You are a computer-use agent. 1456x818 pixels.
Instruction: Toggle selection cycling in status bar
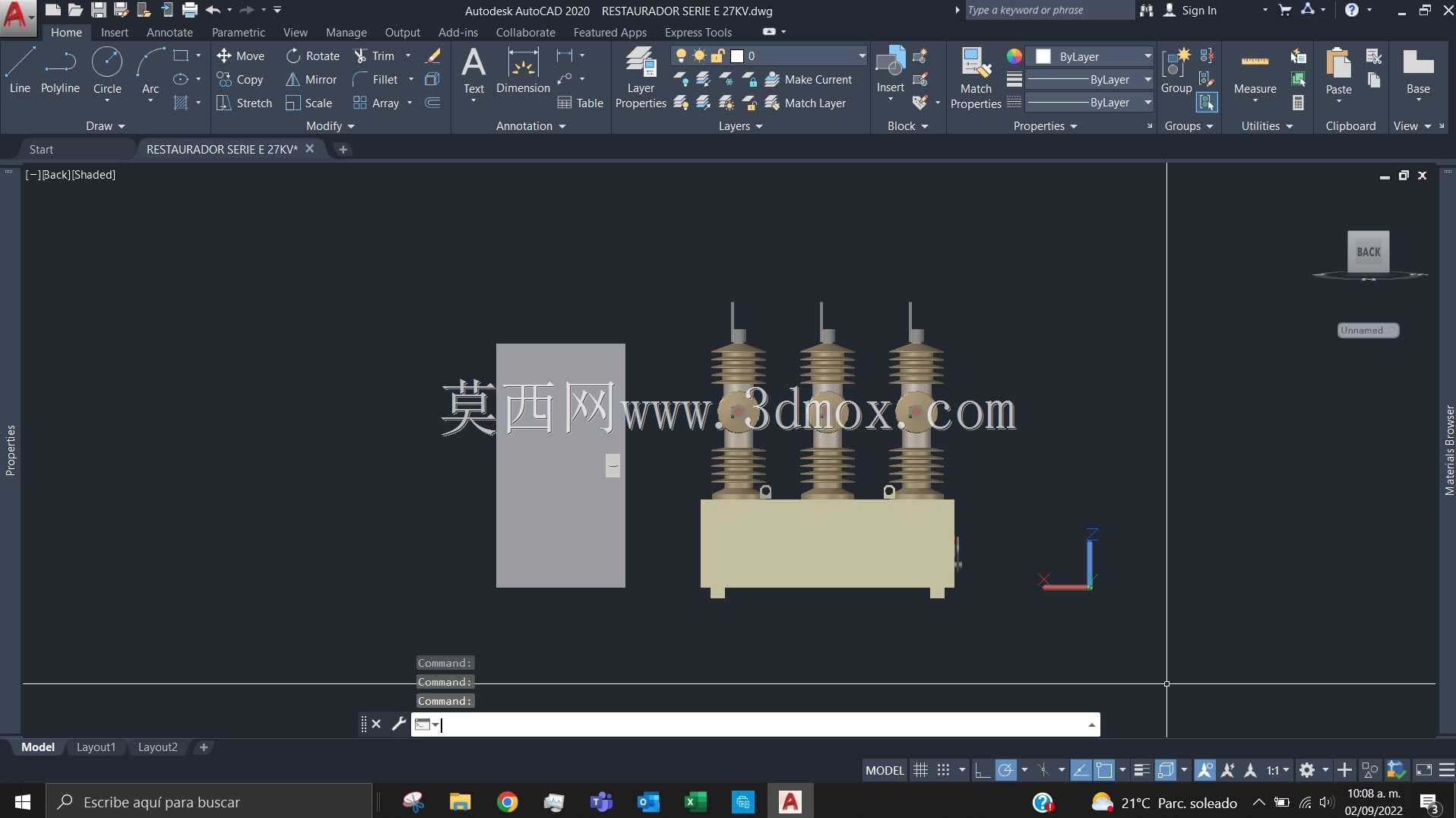coord(1165,770)
